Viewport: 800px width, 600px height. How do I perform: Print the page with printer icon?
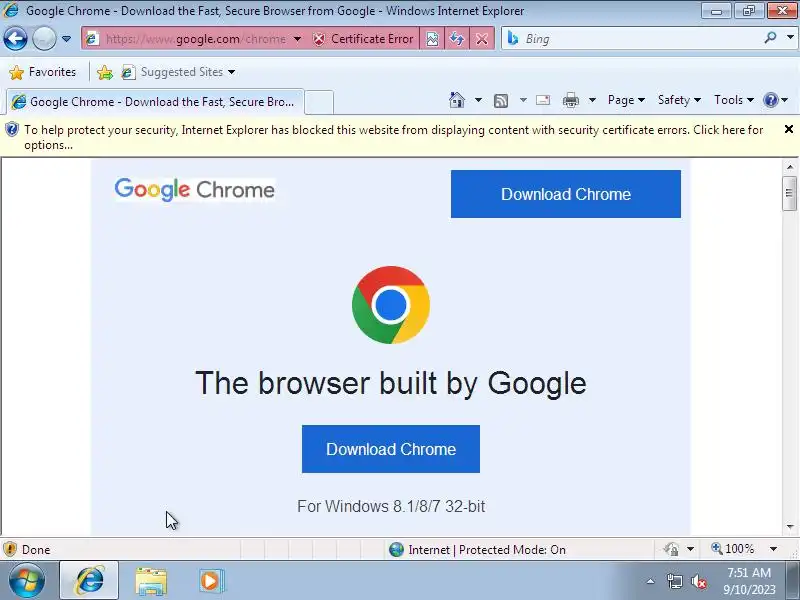pos(570,101)
